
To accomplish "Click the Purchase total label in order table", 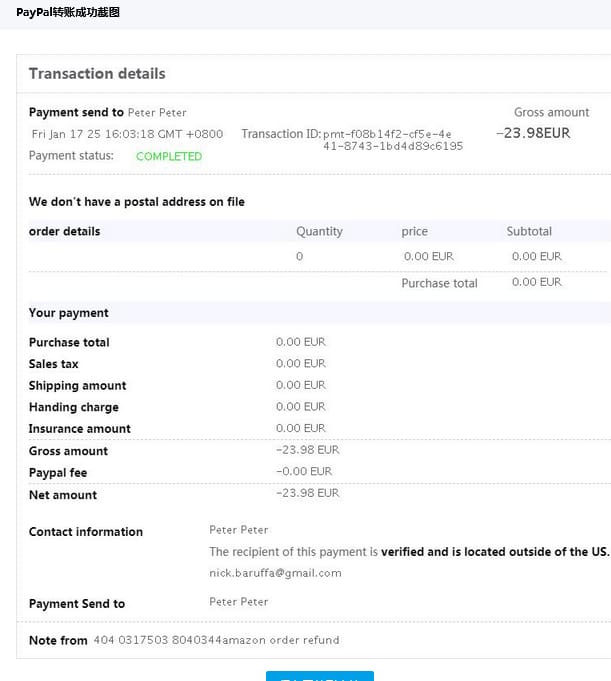I will (439, 283).
